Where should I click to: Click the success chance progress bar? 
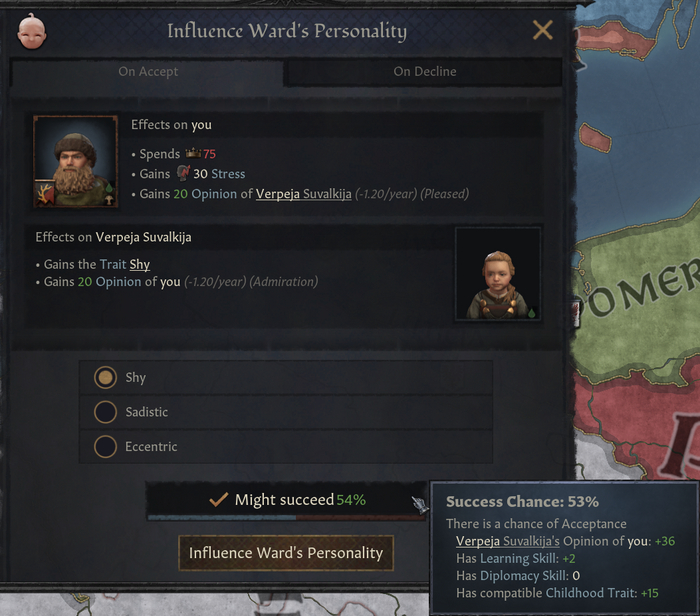click(x=286, y=518)
